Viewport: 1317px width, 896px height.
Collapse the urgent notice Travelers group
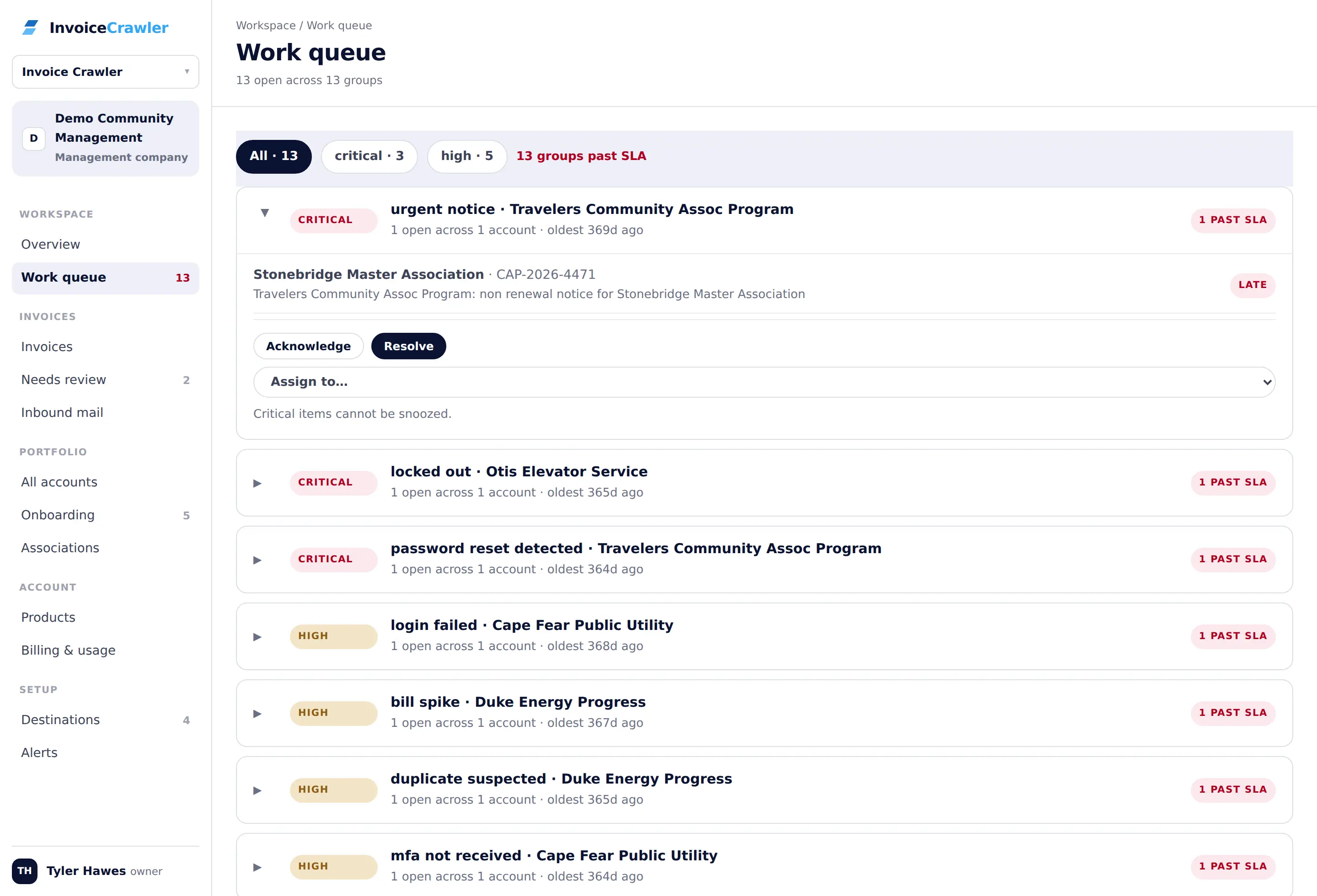pos(265,213)
